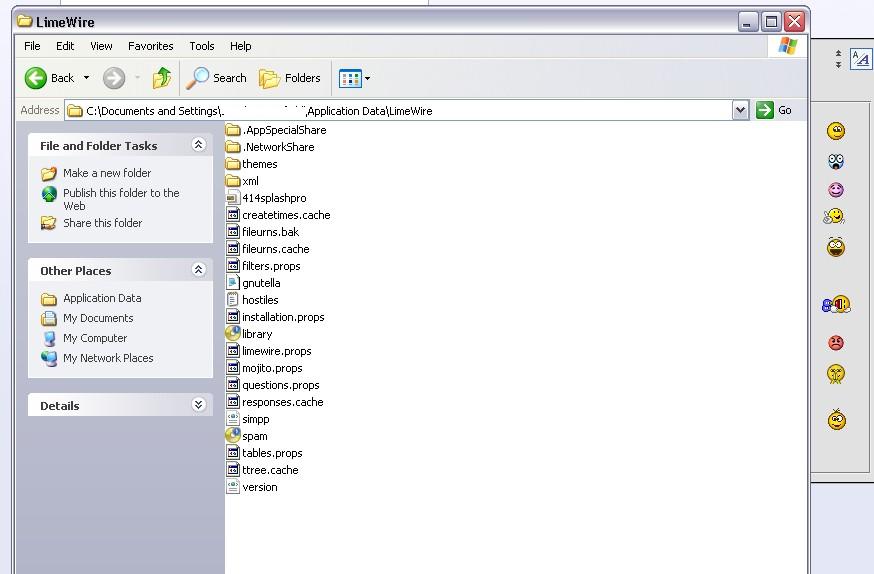Image resolution: width=874 pixels, height=574 pixels.
Task: Select the 414splashpro file icon
Action: pyautogui.click(x=233, y=198)
